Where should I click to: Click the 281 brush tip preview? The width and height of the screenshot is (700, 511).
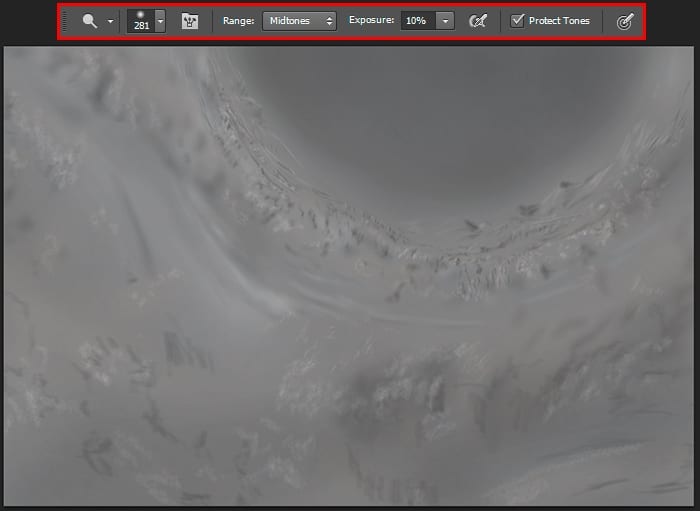click(141, 16)
